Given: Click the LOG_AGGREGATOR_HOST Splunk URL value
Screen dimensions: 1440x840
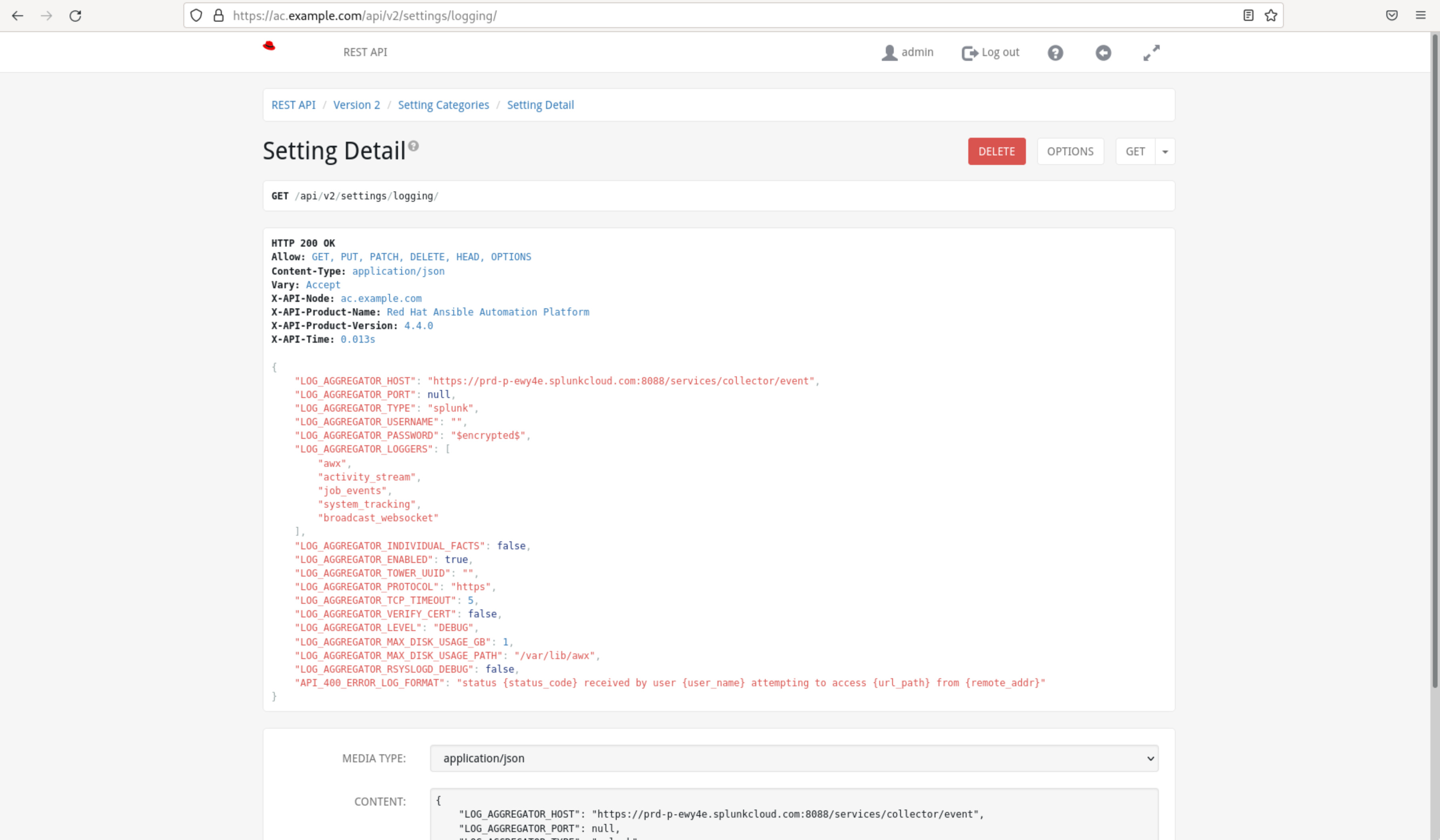Looking at the screenshot, I should tap(621, 381).
